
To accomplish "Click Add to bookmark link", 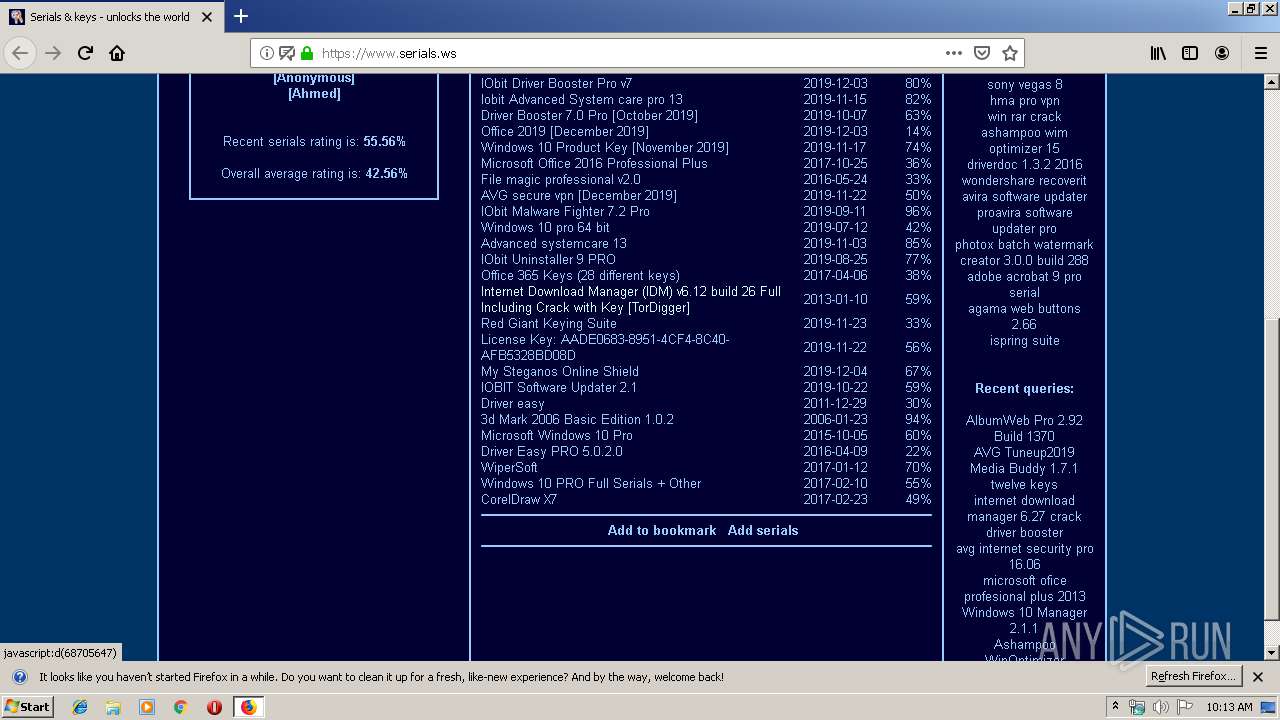I will (x=662, y=530).
